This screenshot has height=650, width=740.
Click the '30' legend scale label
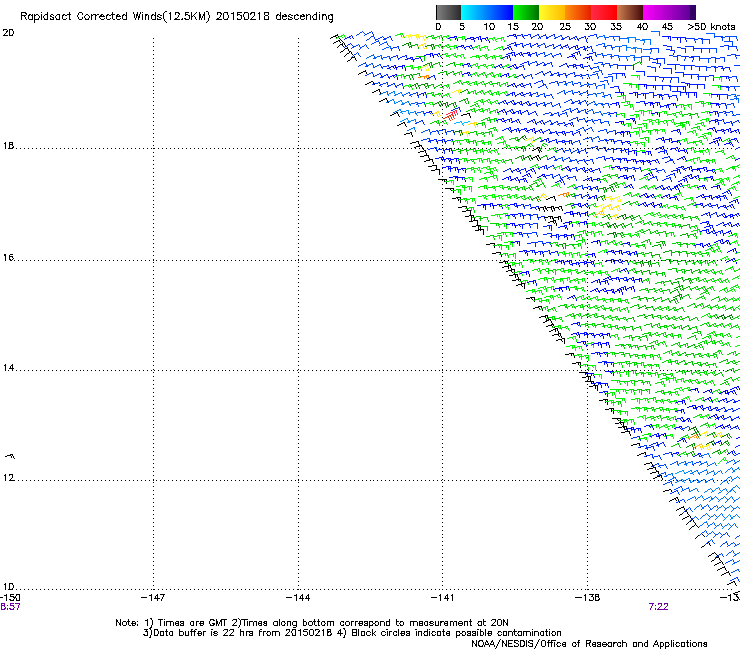pos(590,27)
